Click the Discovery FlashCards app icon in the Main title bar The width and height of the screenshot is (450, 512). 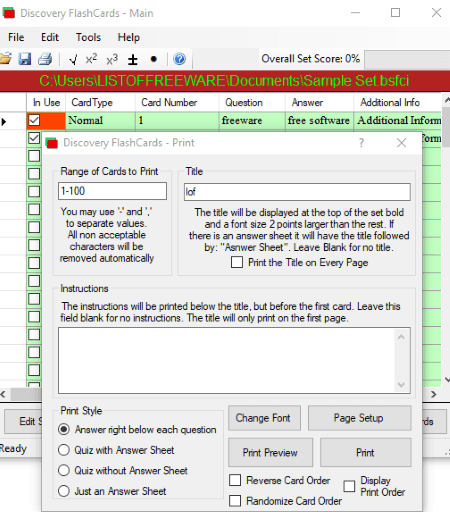pos(9,13)
